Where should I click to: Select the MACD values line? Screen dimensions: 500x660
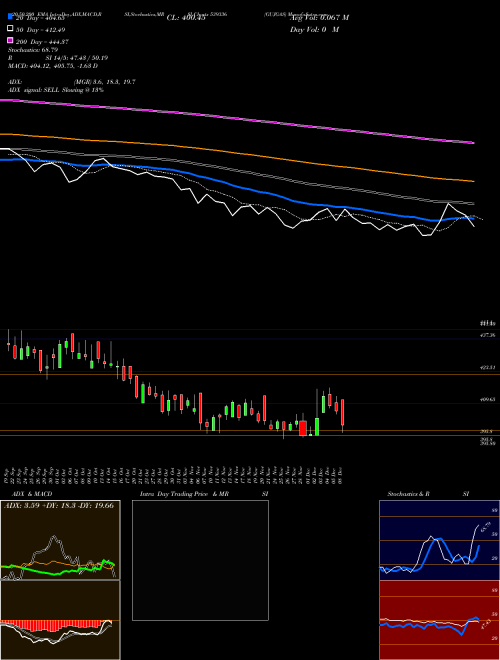[53, 66]
